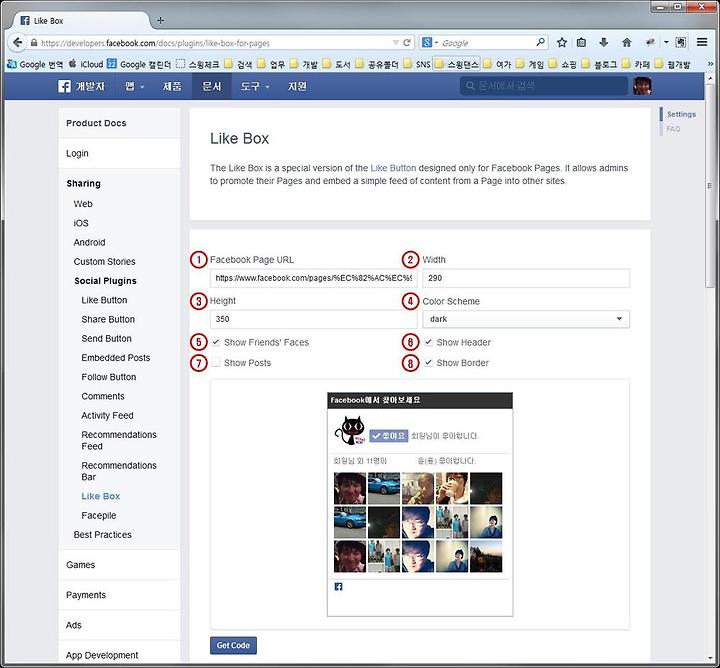Open a new tab with the plus icon
Image resolution: width=720 pixels, height=668 pixels.
pos(160,20)
